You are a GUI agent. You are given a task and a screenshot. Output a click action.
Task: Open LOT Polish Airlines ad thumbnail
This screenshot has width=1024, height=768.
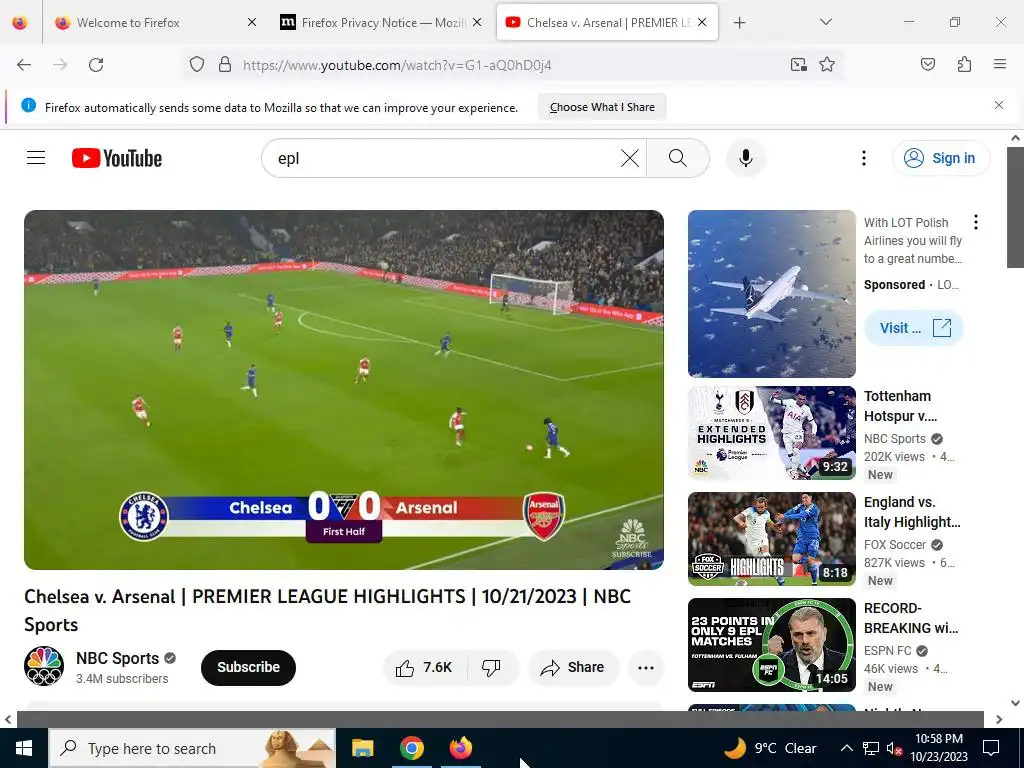pos(772,294)
